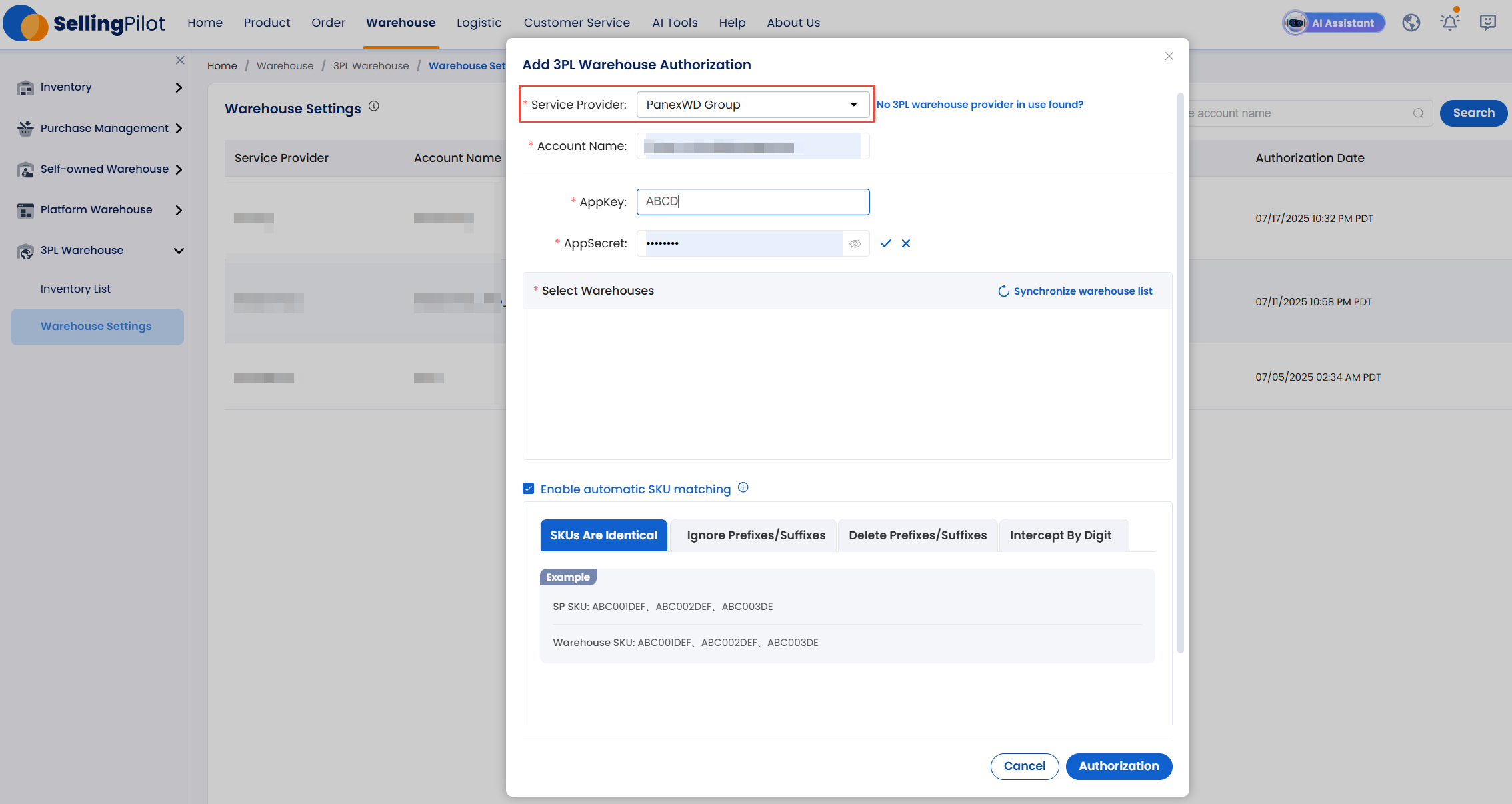Open the About Us top menu
The width and height of the screenshot is (1512, 804).
[793, 23]
